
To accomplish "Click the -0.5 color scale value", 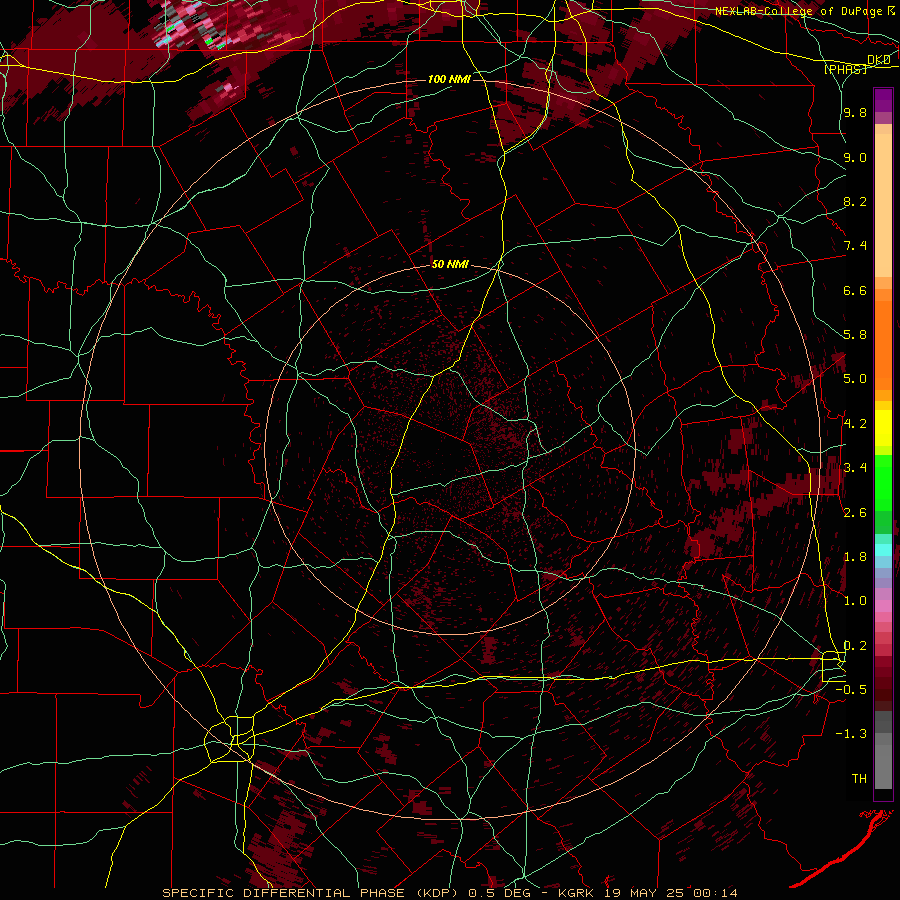I will pos(851,690).
